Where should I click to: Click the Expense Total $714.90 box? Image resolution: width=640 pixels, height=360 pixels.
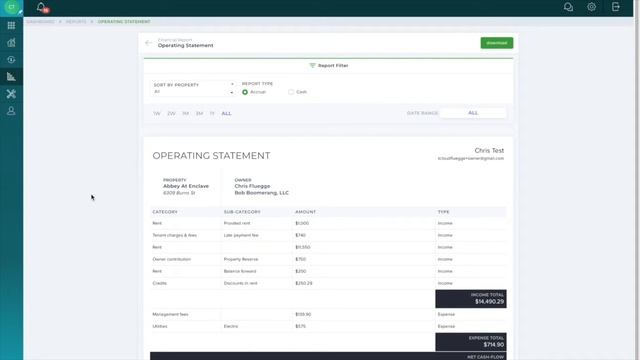(x=471, y=342)
